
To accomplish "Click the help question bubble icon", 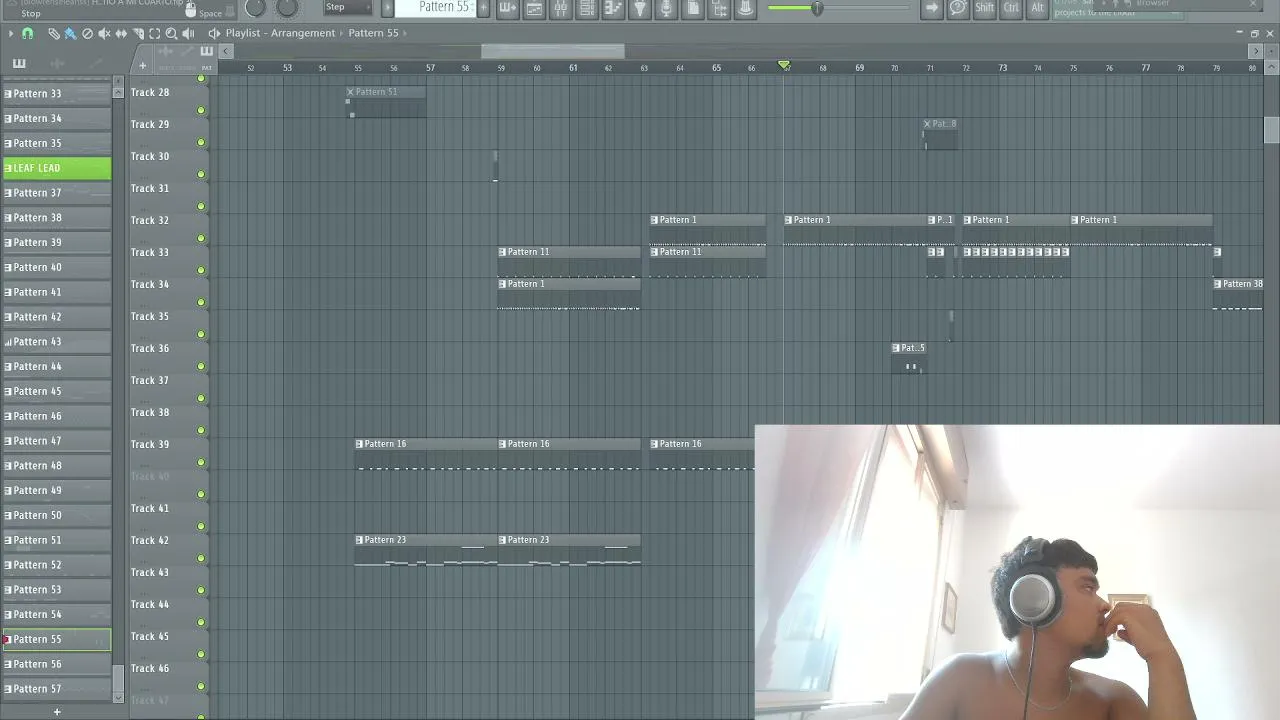I will point(958,8).
